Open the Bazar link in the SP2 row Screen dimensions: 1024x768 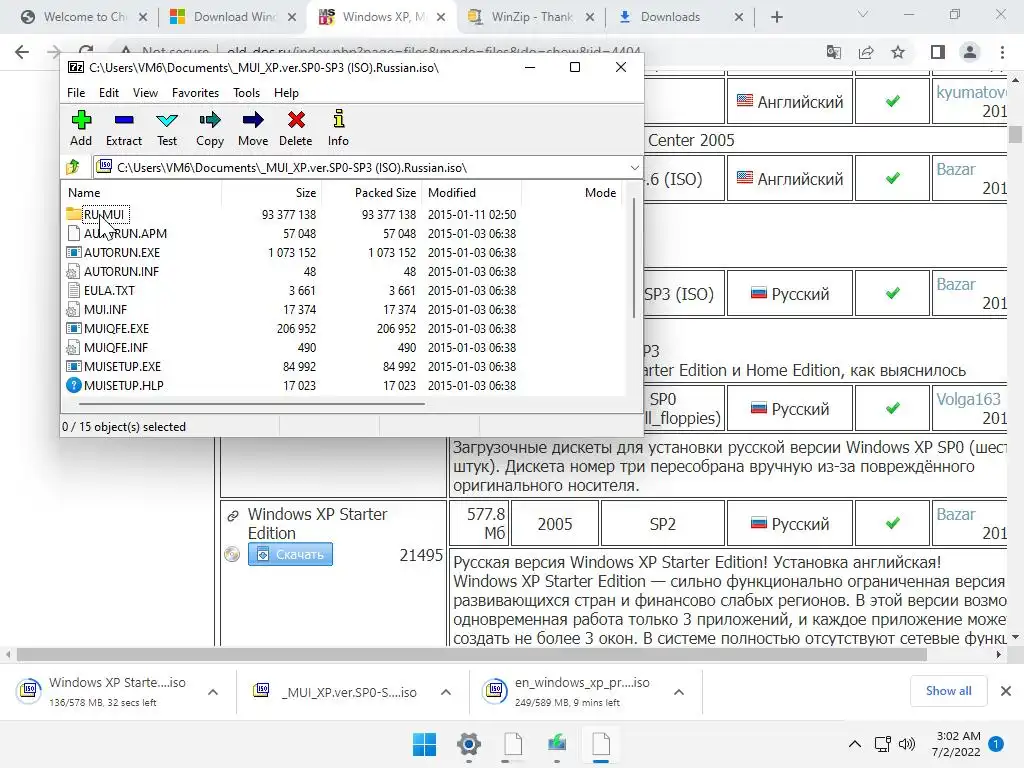[x=955, y=514]
